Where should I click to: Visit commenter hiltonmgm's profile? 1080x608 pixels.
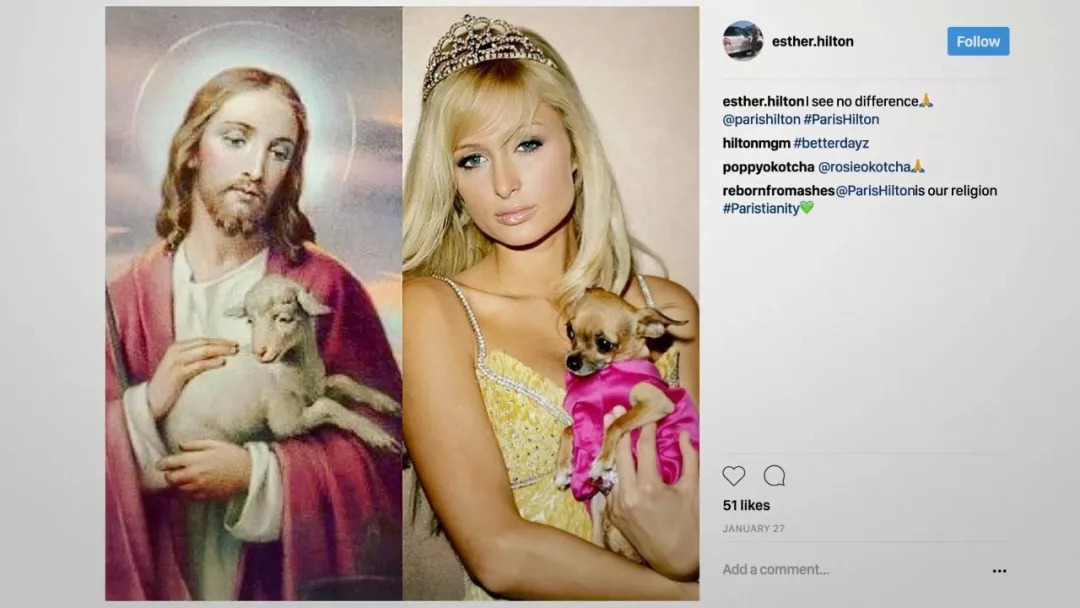[756, 143]
